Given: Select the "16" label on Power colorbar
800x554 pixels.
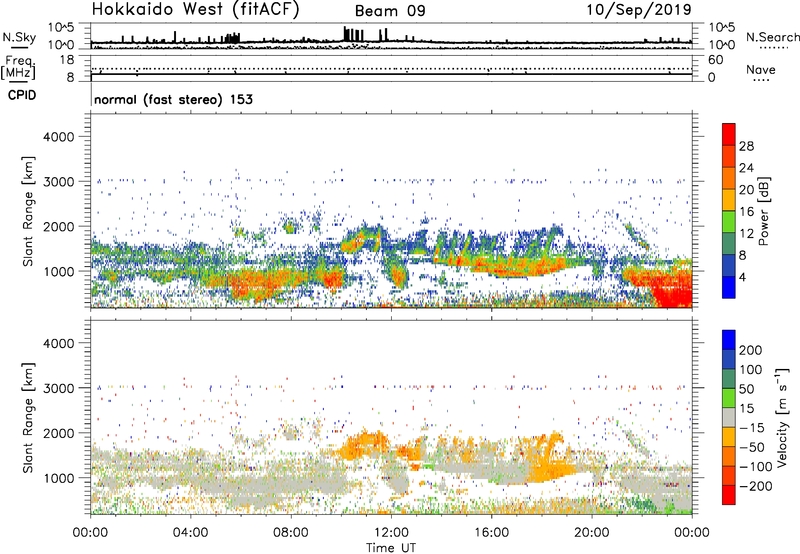Looking at the screenshot, I should 746,212.
